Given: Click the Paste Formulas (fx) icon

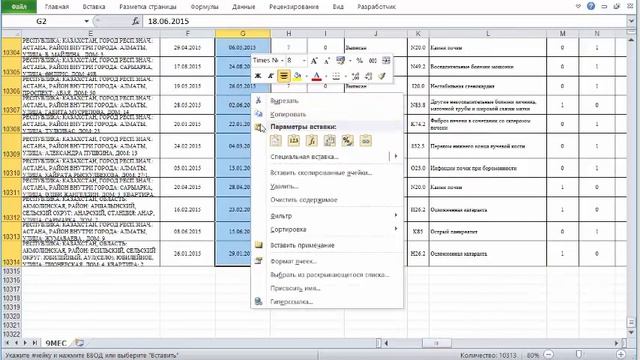Looking at the screenshot, I should [x=311, y=140].
